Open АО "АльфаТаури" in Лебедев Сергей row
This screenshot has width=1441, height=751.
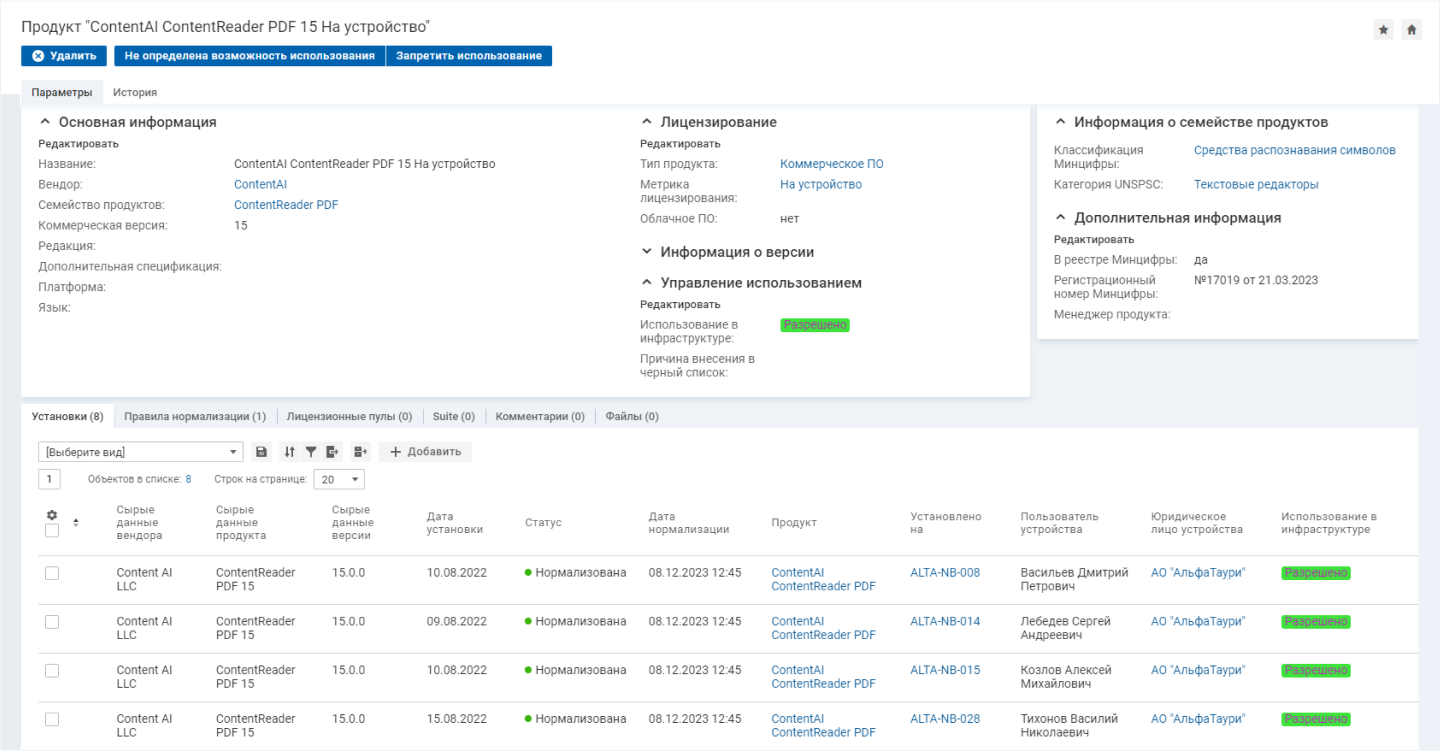pos(1198,621)
